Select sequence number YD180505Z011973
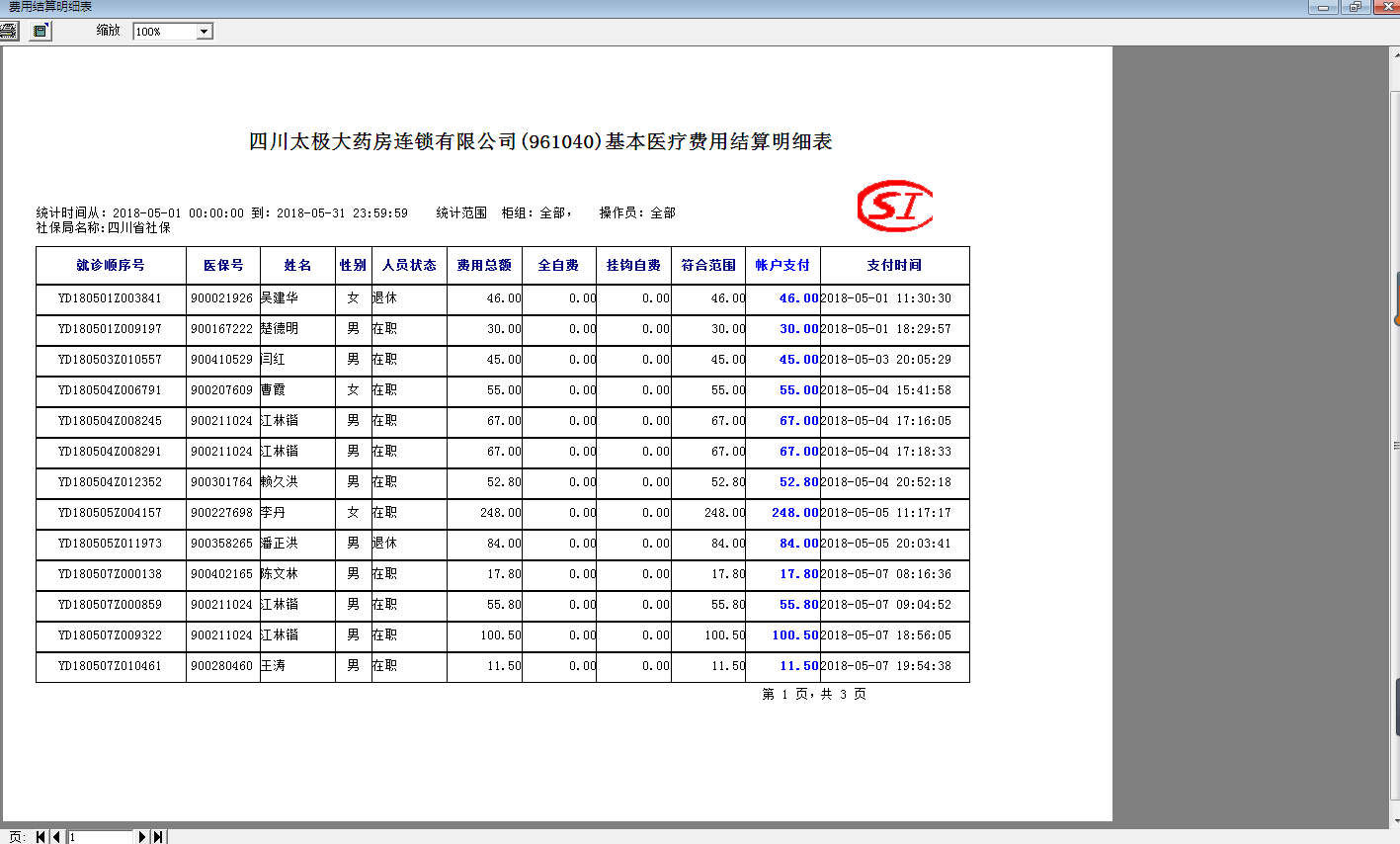The image size is (1400, 844). point(110,544)
